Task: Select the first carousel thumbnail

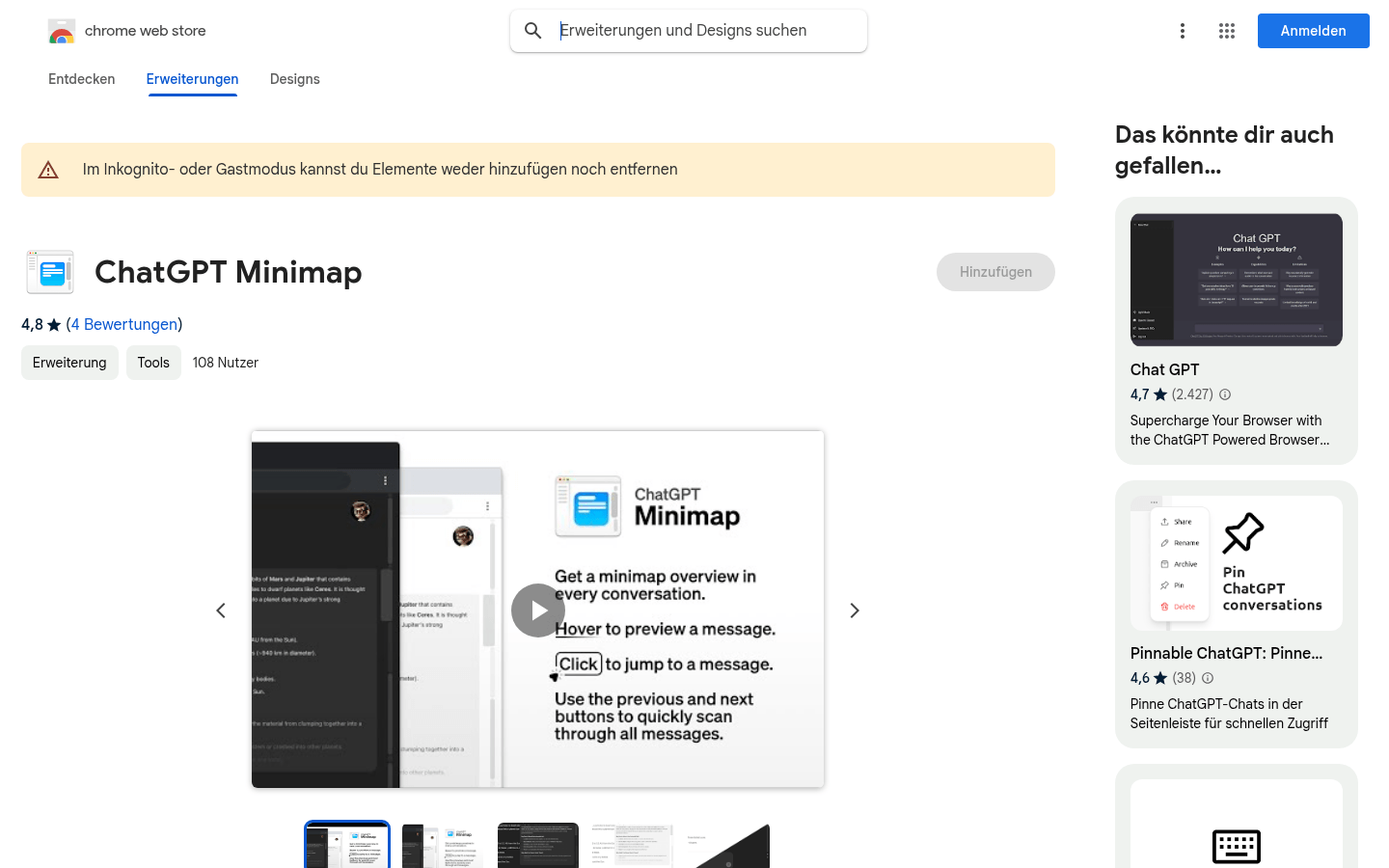Action: point(347,846)
